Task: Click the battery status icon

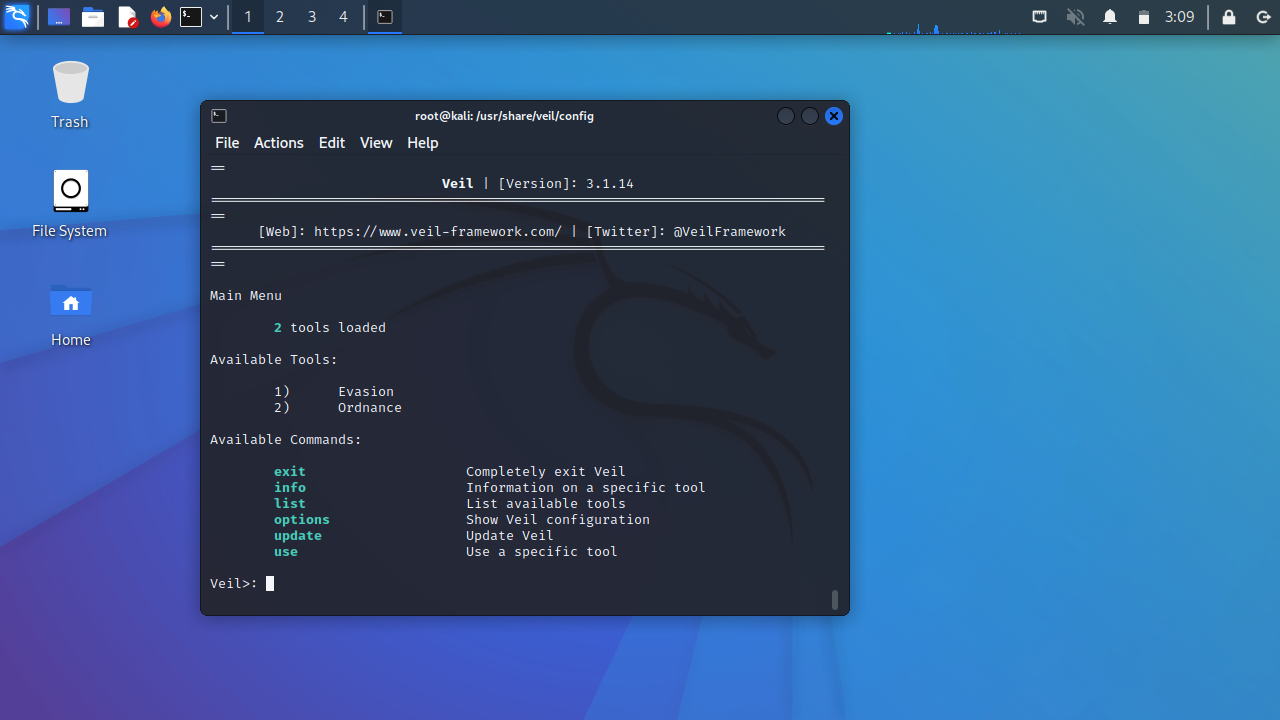Action: [1144, 17]
